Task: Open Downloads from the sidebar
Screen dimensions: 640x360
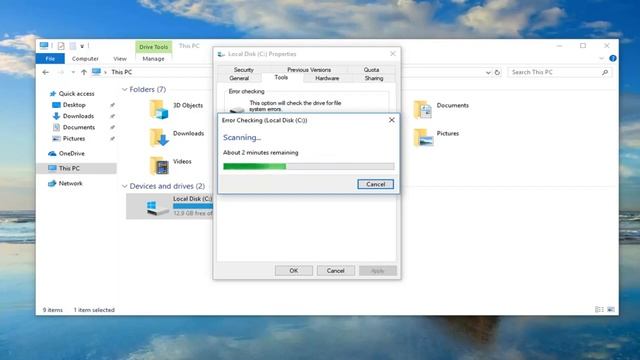Action: tap(78, 116)
